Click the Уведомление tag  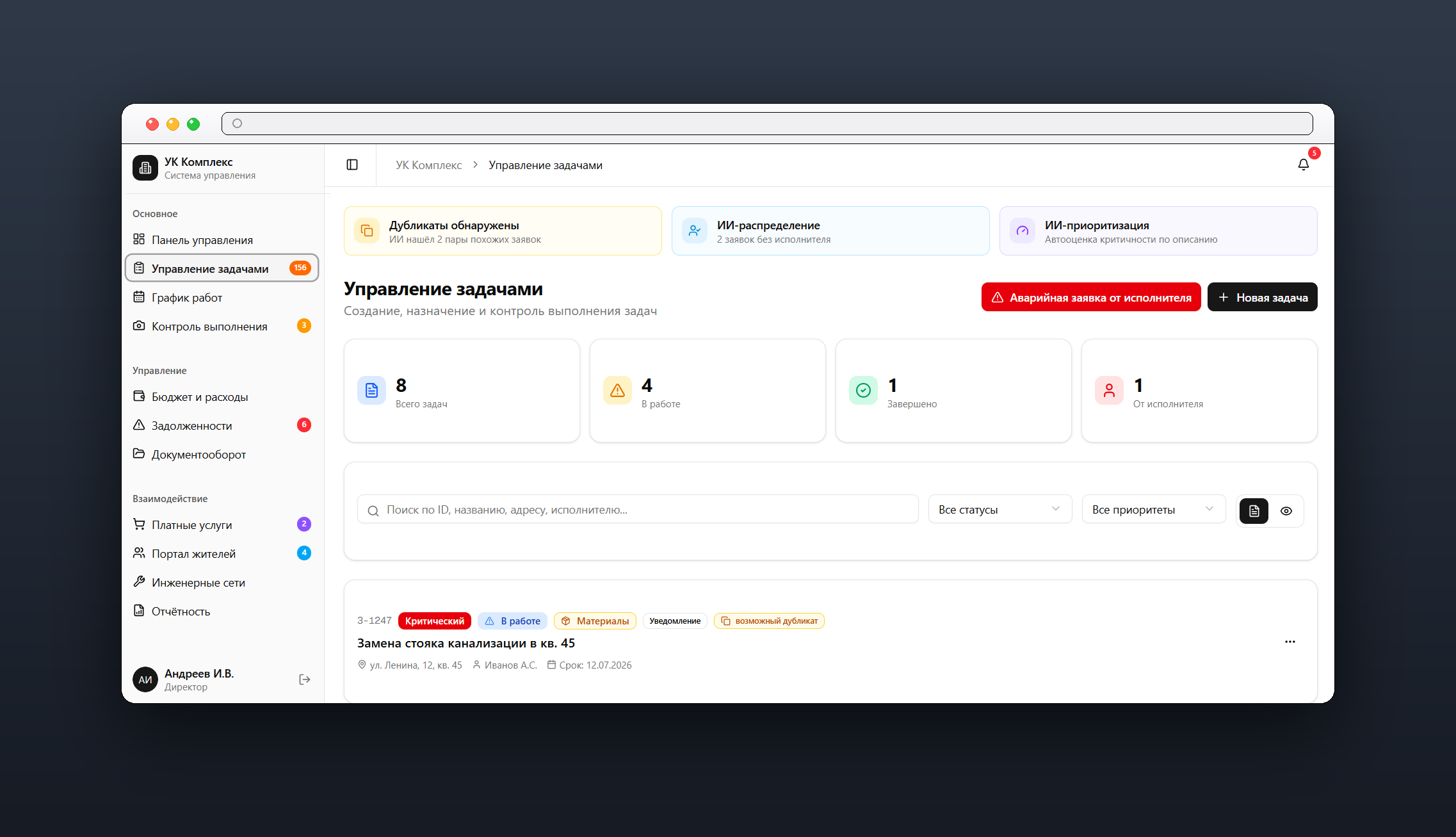[675, 621]
